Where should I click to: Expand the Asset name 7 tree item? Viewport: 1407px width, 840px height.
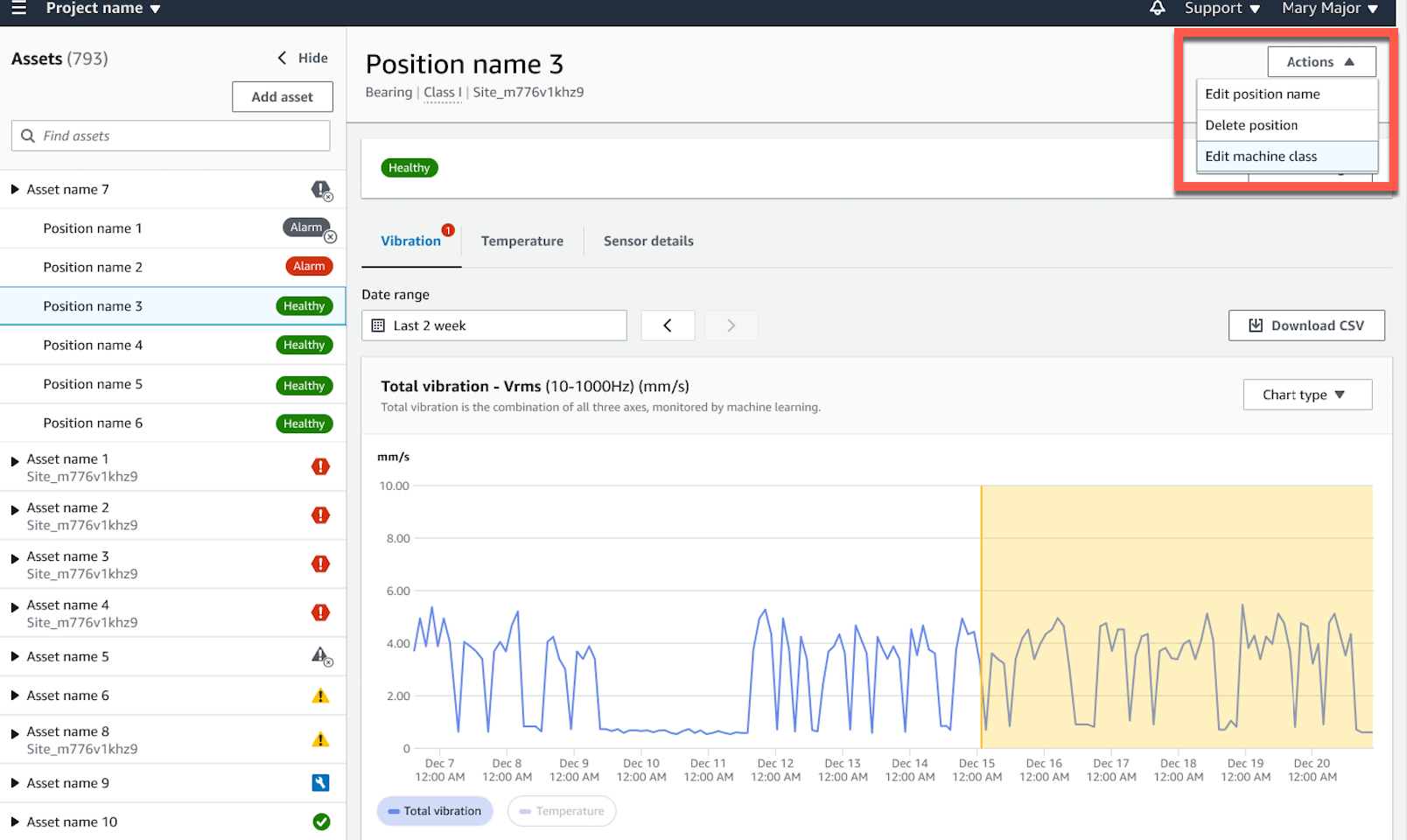pyautogui.click(x=14, y=189)
